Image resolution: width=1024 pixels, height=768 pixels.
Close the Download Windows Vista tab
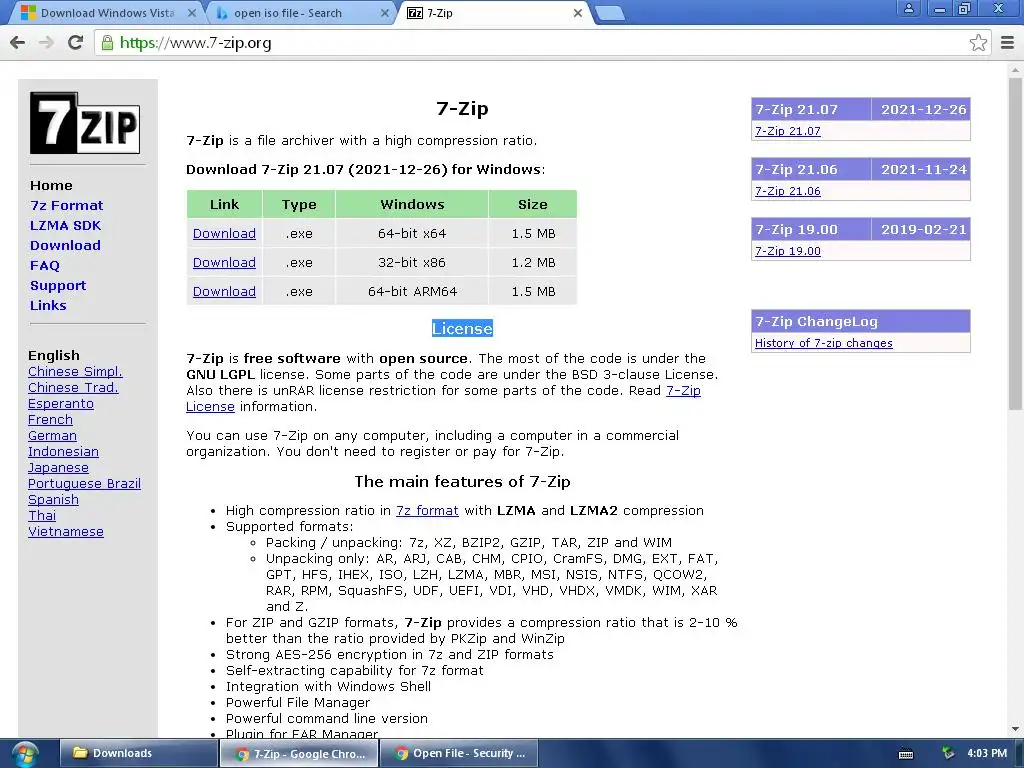pyautogui.click(x=191, y=13)
